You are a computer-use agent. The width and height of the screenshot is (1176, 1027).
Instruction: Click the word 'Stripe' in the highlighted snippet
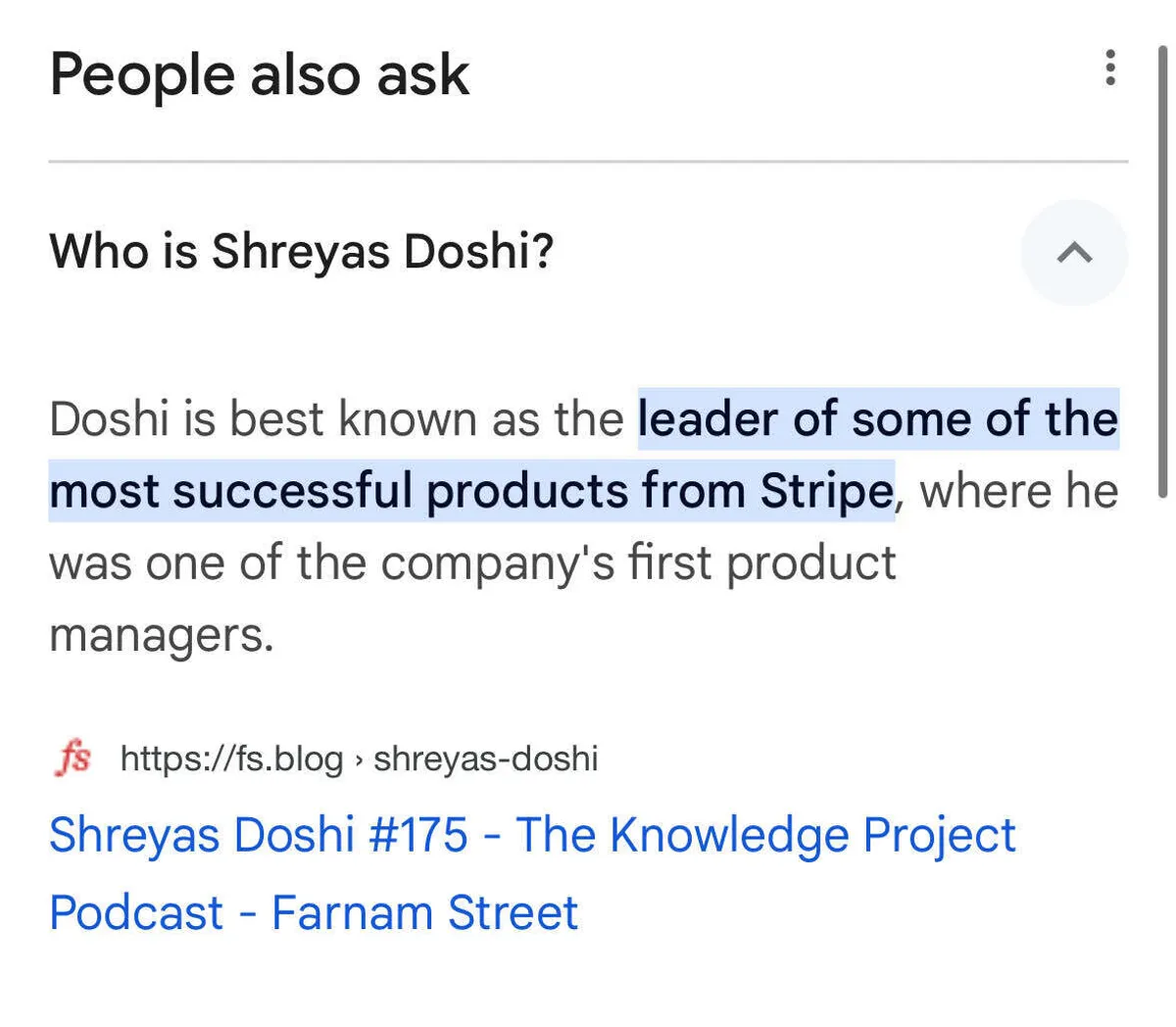pyautogui.click(x=826, y=491)
